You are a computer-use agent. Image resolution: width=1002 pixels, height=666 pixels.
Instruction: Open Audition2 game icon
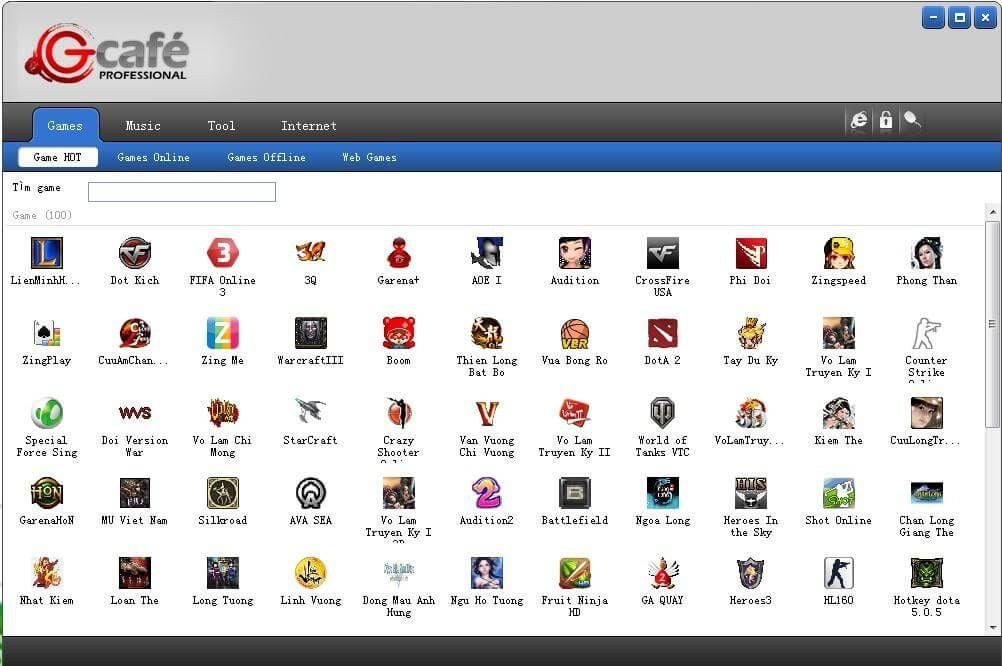(486, 493)
